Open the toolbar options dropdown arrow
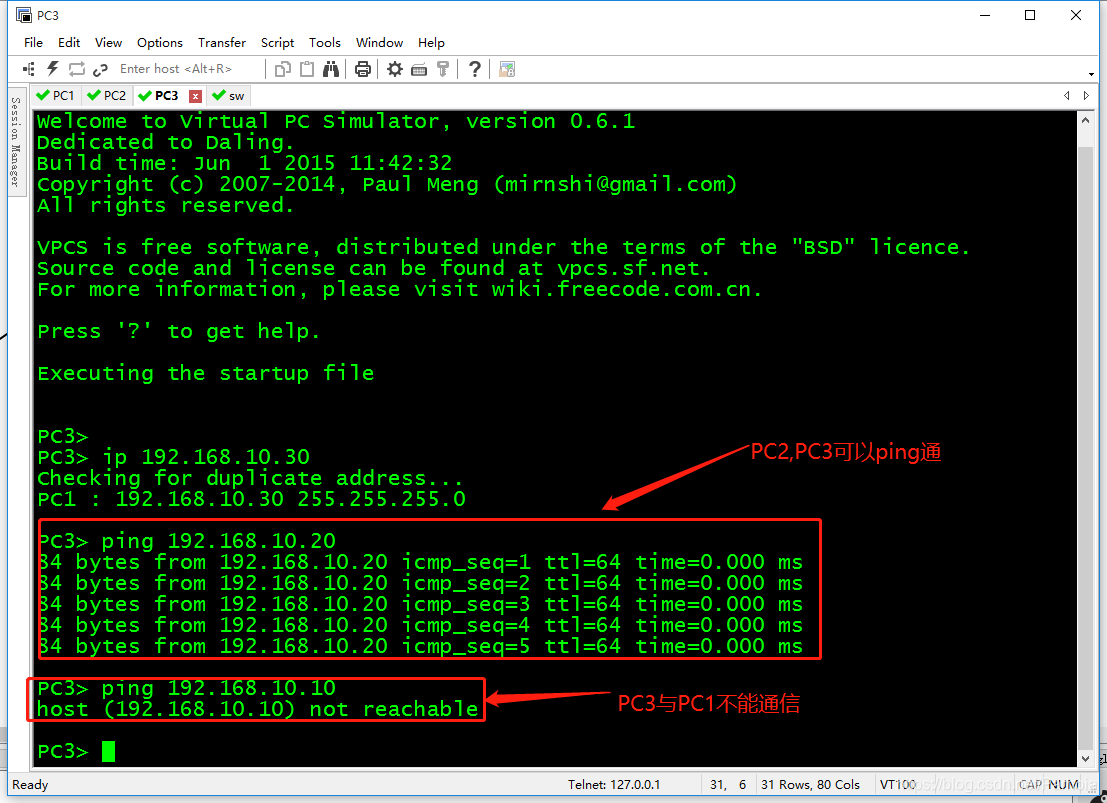The image size is (1107, 803). [x=1091, y=73]
